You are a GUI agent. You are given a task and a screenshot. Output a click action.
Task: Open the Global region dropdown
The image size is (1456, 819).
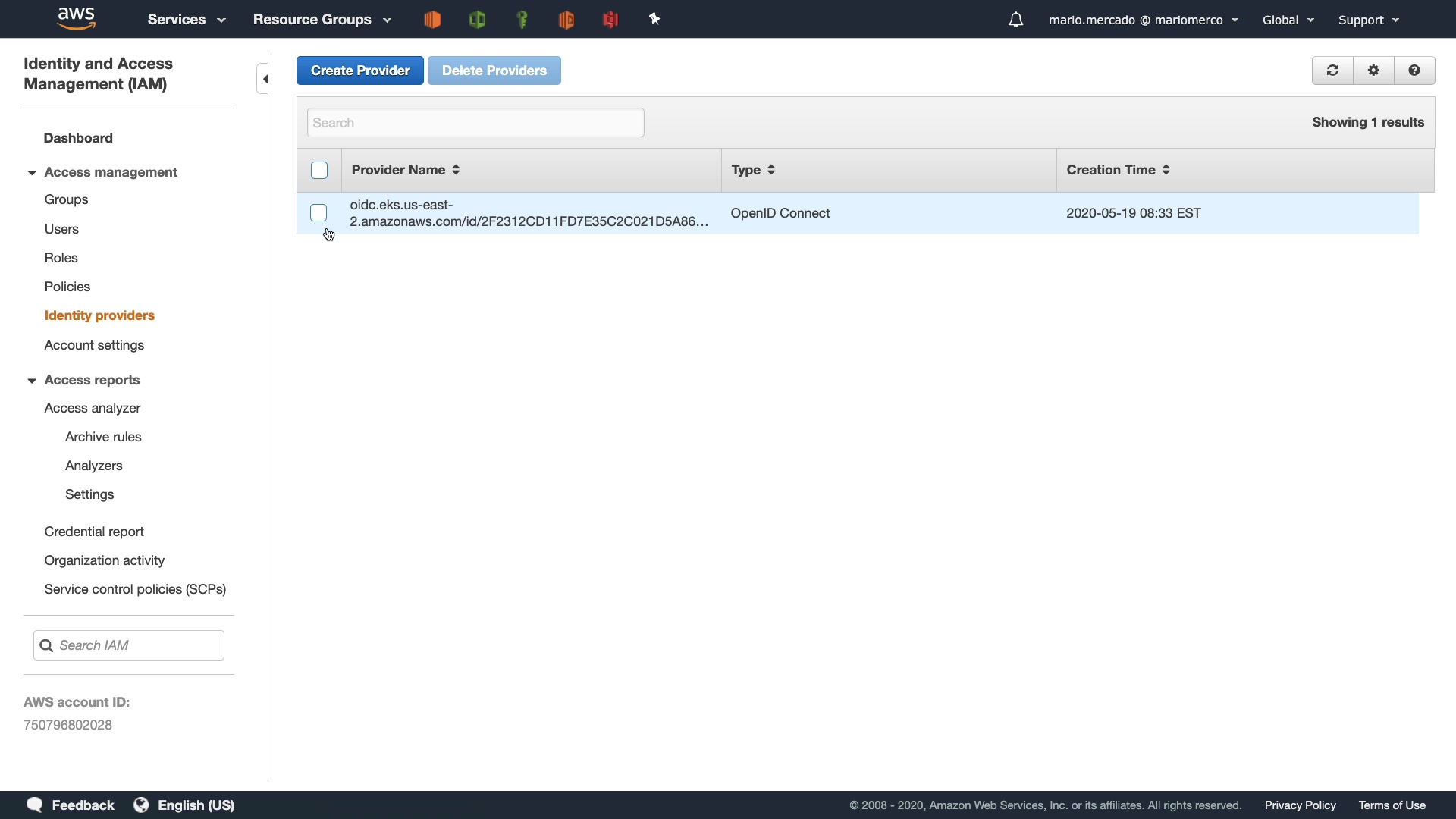[1288, 20]
